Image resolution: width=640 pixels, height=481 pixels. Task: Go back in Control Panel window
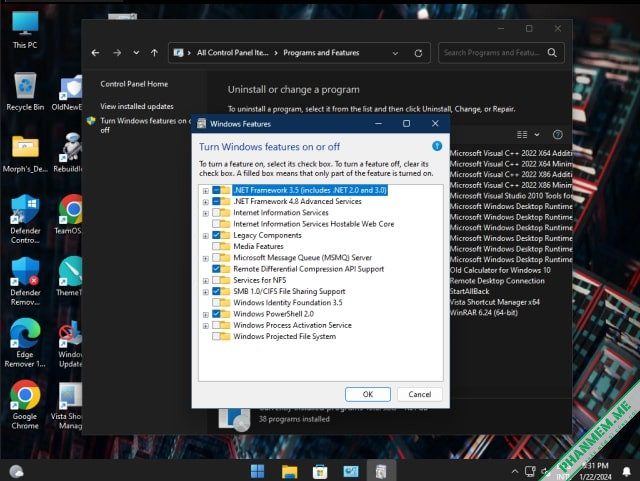pyautogui.click(x=95, y=53)
